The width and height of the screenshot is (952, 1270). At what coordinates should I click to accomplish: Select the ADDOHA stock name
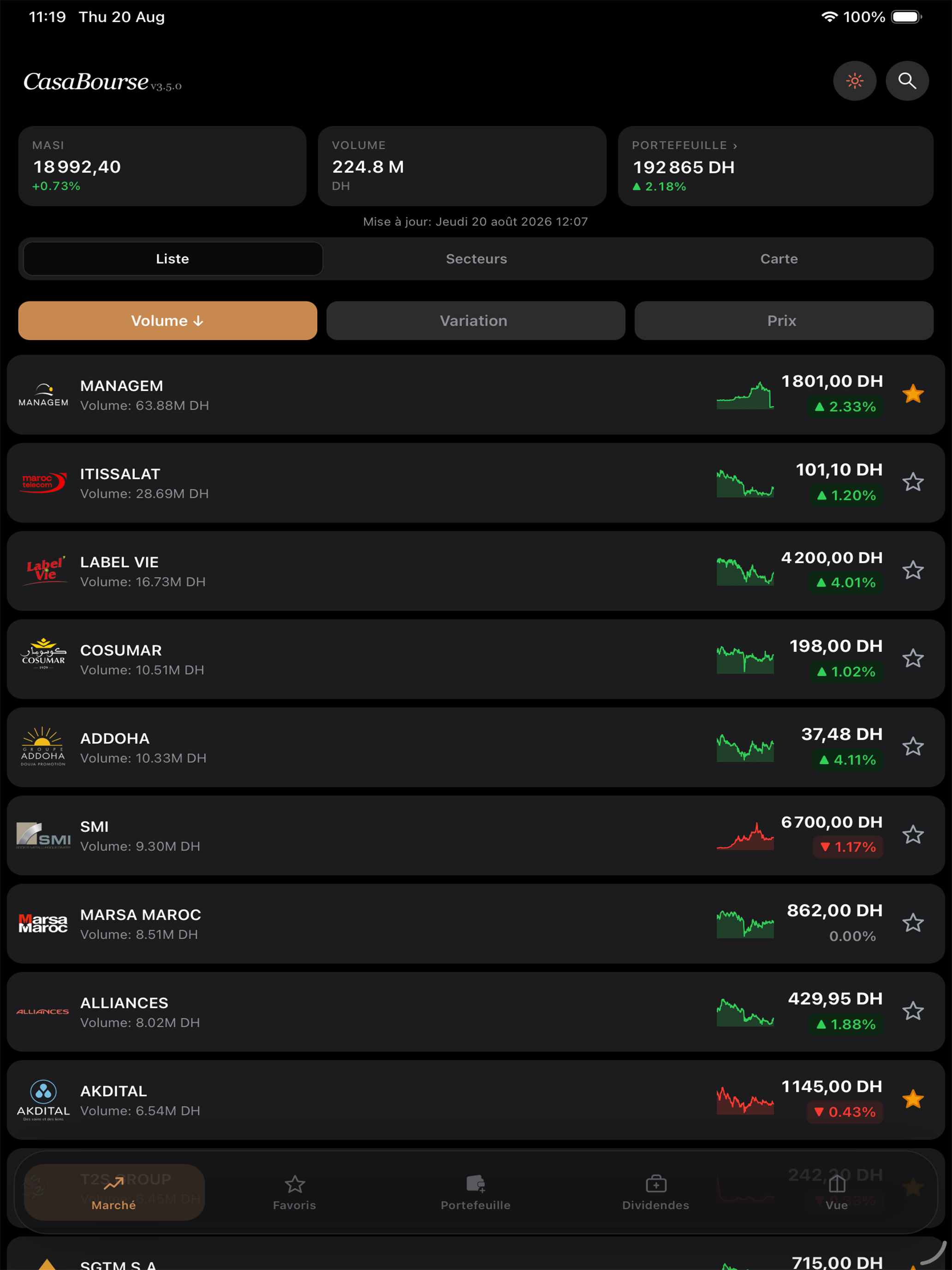115,738
